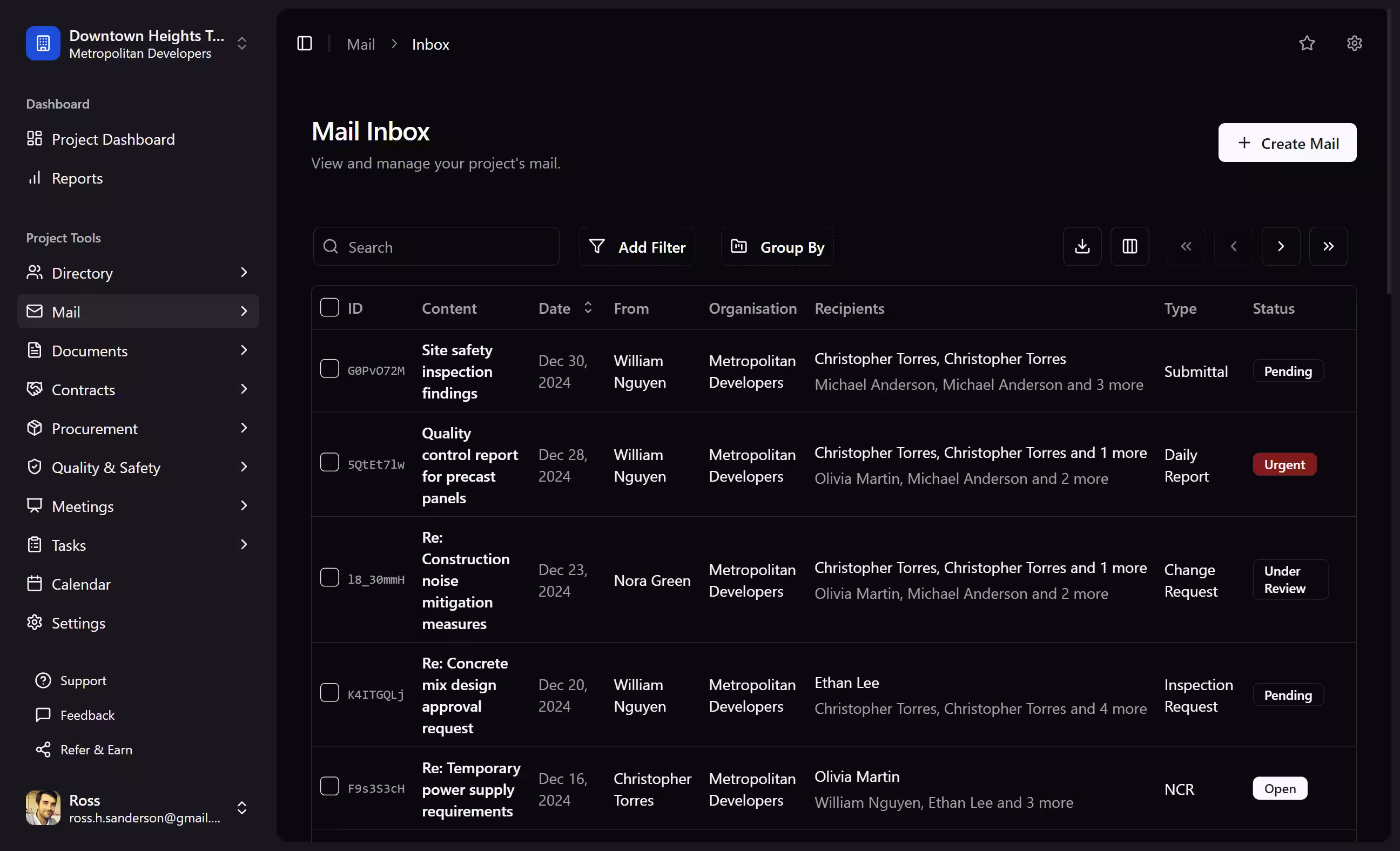This screenshot has width=1400, height=851.
Task: Go to next page of mail results
Action: tap(1281, 246)
